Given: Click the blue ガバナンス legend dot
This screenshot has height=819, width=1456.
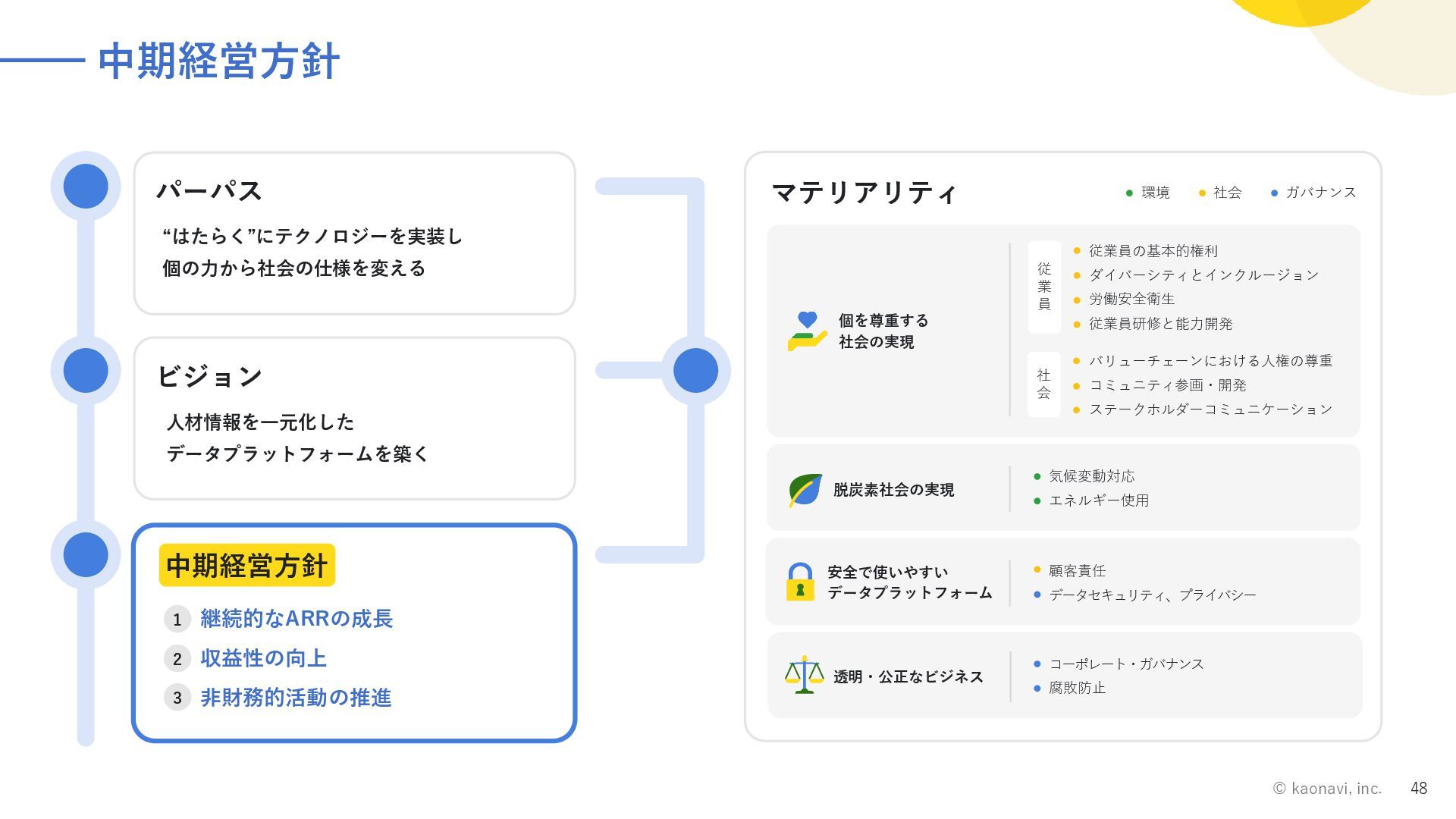Looking at the screenshot, I should coord(1274,193).
